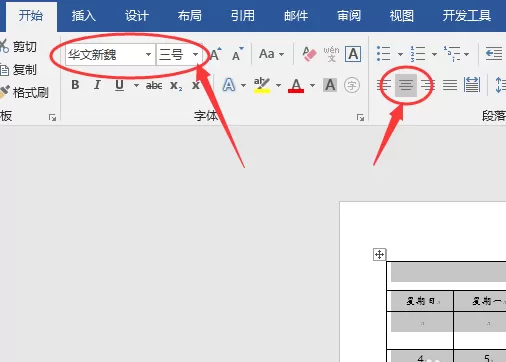Open the font color dropdown arrow
Screen dimensions: 506x362
coord(312,86)
